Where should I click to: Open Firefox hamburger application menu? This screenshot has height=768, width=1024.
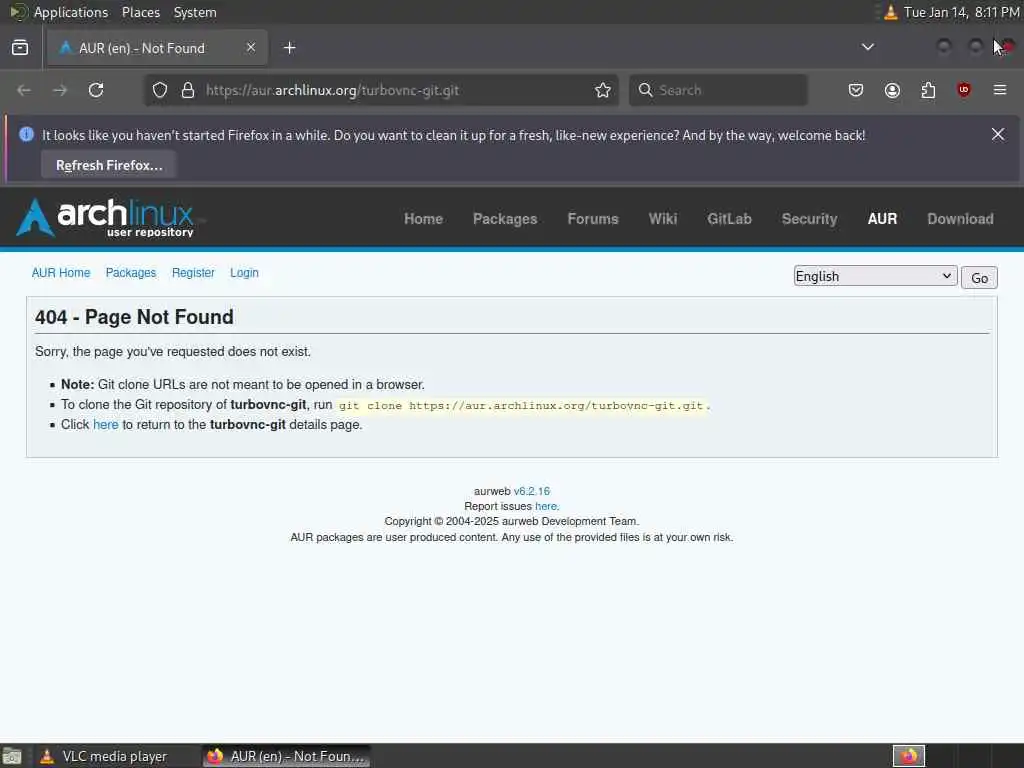click(1000, 90)
